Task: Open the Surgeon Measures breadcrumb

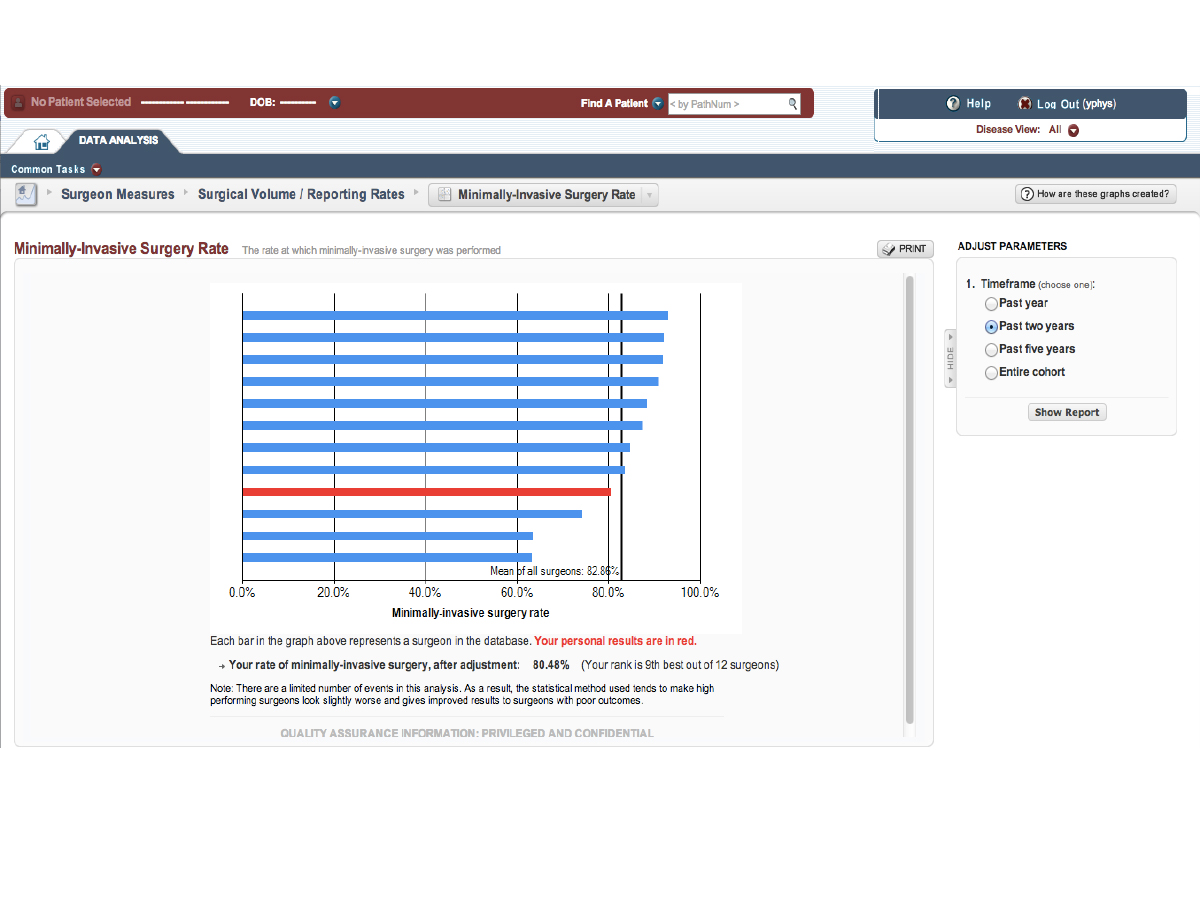Action: (x=117, y=194)
